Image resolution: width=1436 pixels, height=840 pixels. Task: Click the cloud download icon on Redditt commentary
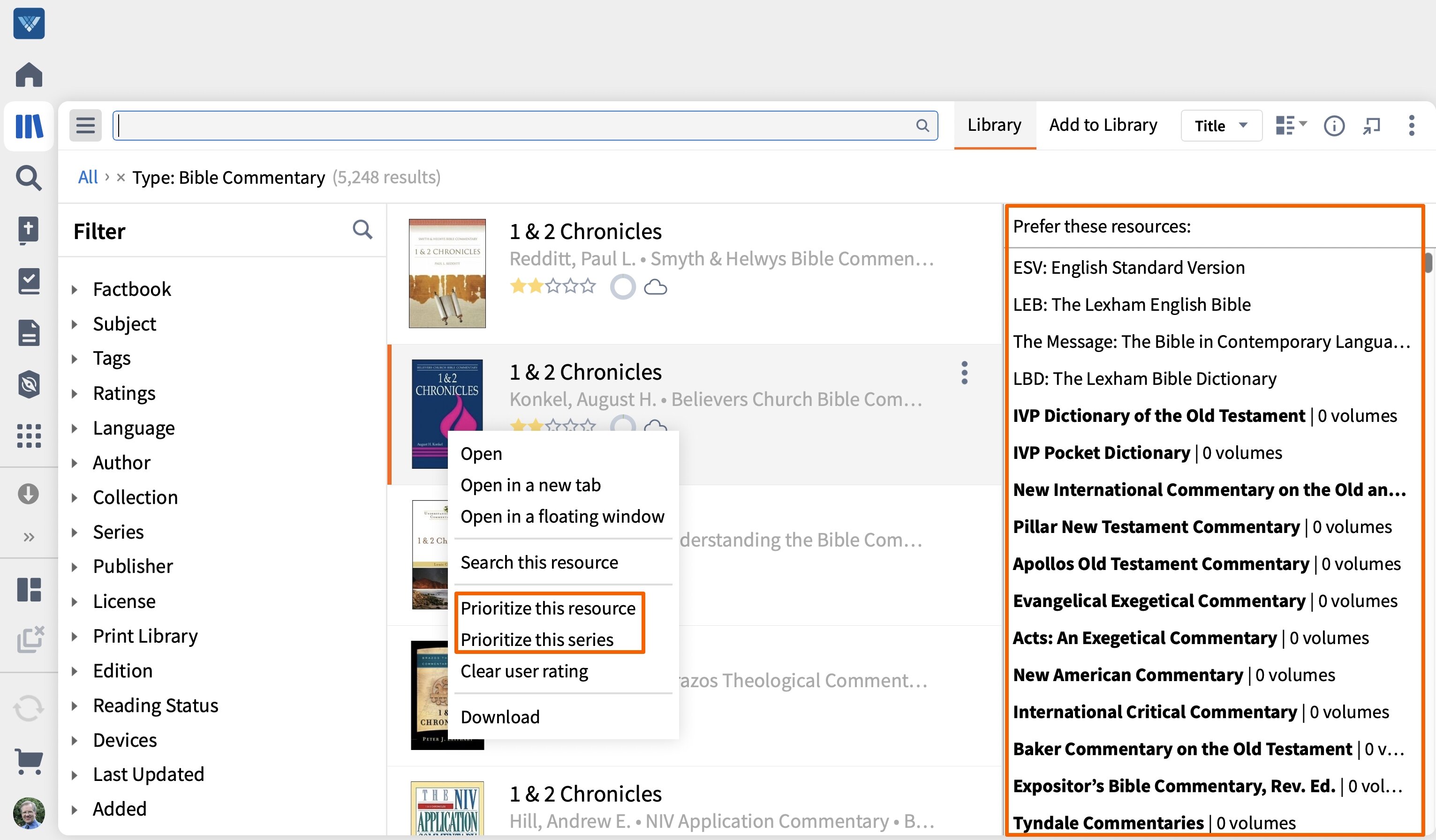click(655, 287)
